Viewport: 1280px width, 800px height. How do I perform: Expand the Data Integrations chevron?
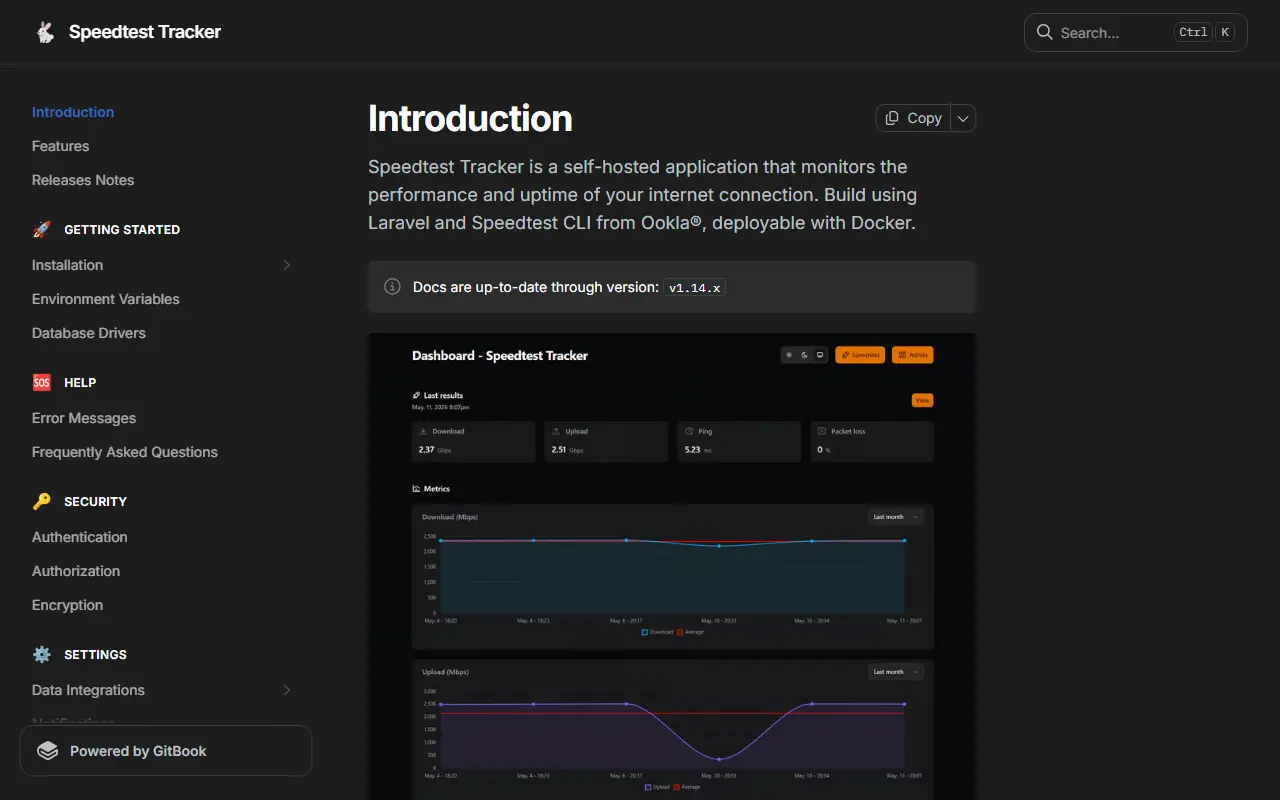pyautogui.click(x=286, y=690)
